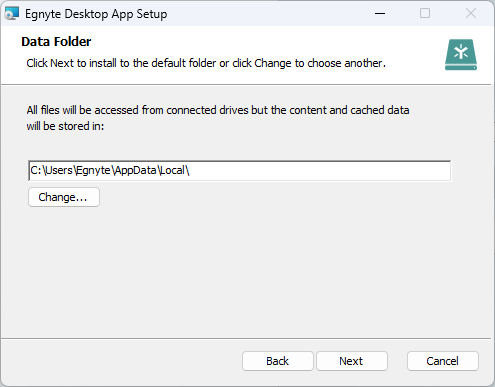Viewport: 495px width, 387px height.
Task: Click the "C:" drive part of path
Action: [36, 171]
